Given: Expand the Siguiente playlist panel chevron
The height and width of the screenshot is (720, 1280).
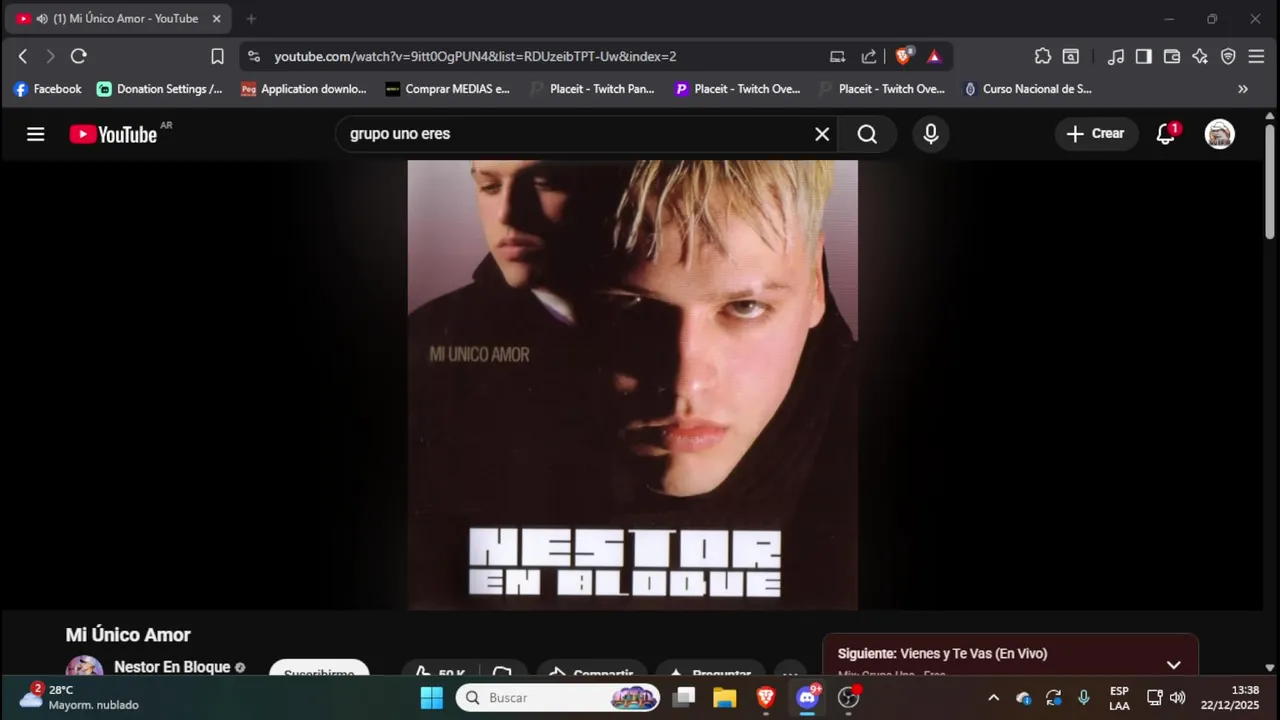Looking at the screenshot, I should [1174, 665].
